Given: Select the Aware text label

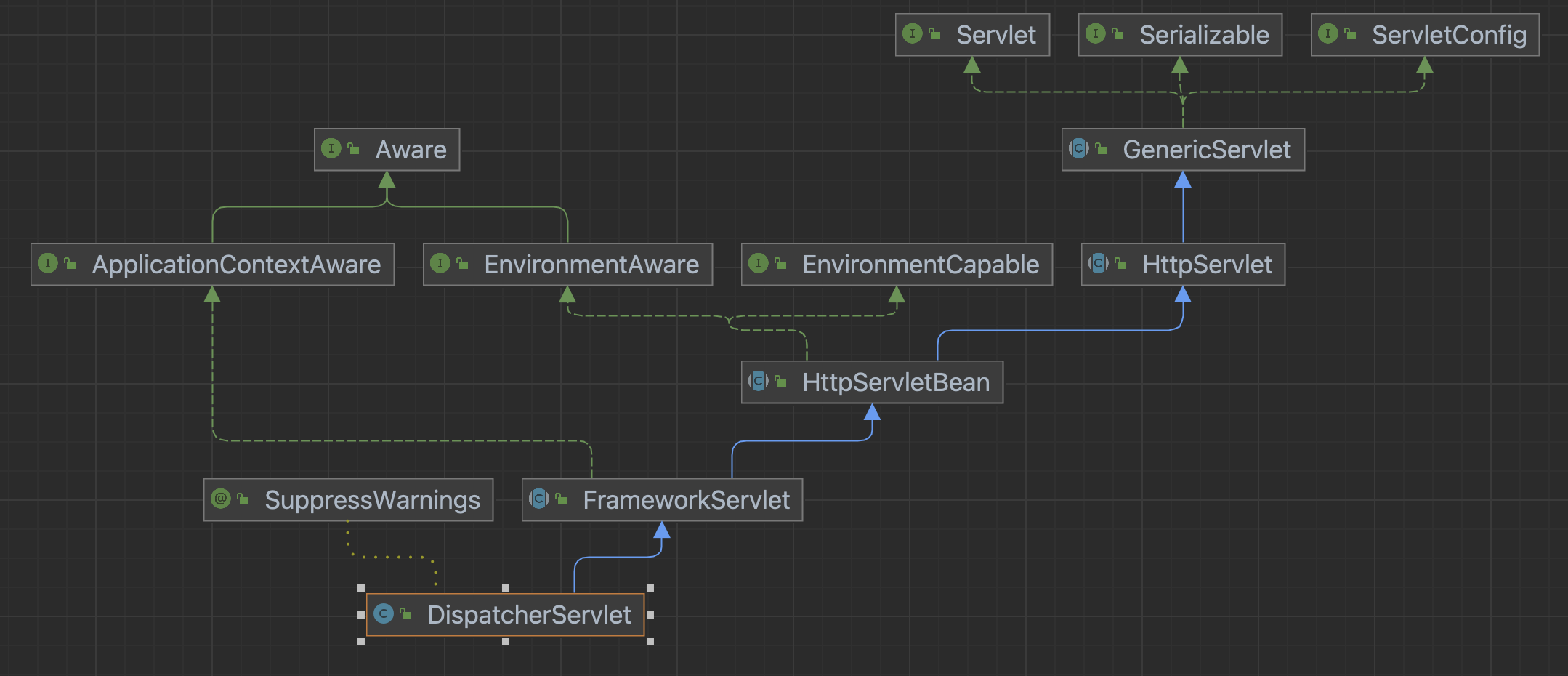Looking at the screenshot, I should tap(411, 150).
